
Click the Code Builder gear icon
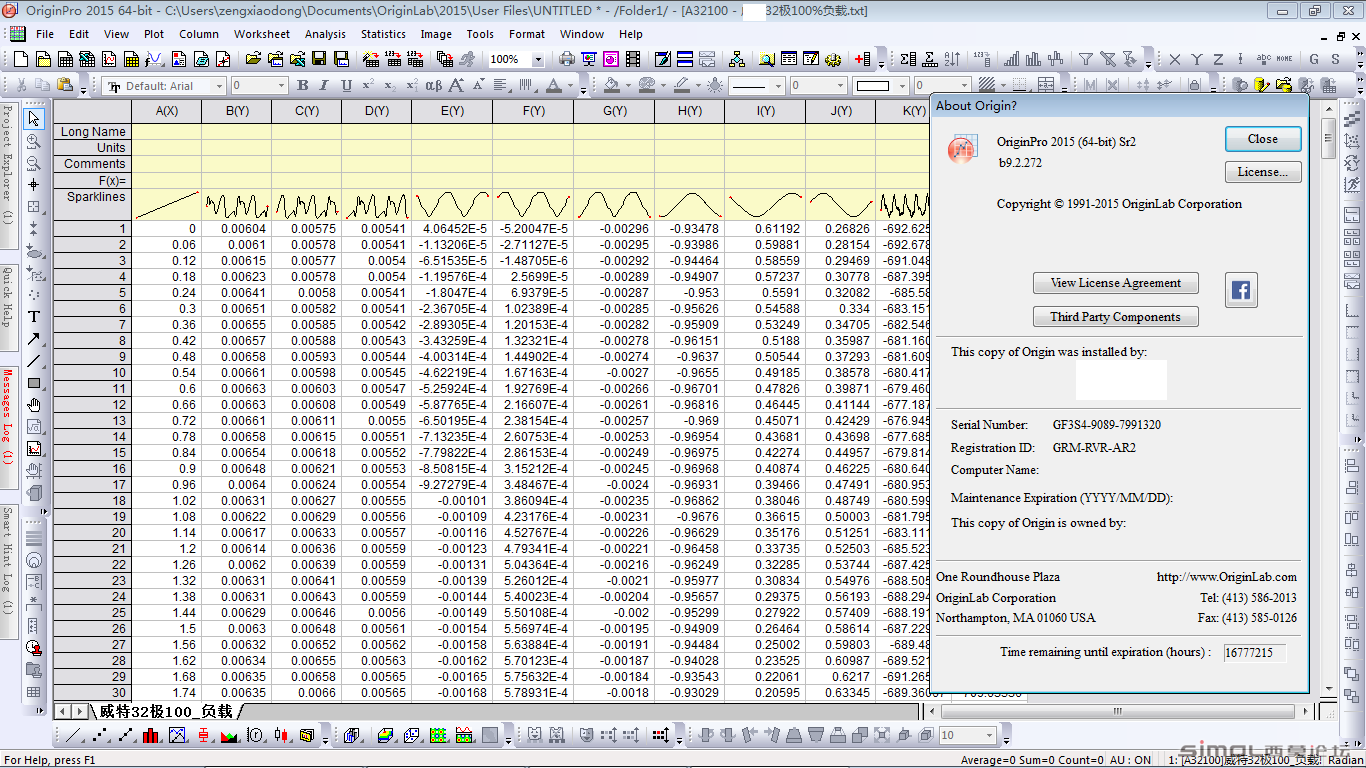pyautogui.click(x=833, y=60)
